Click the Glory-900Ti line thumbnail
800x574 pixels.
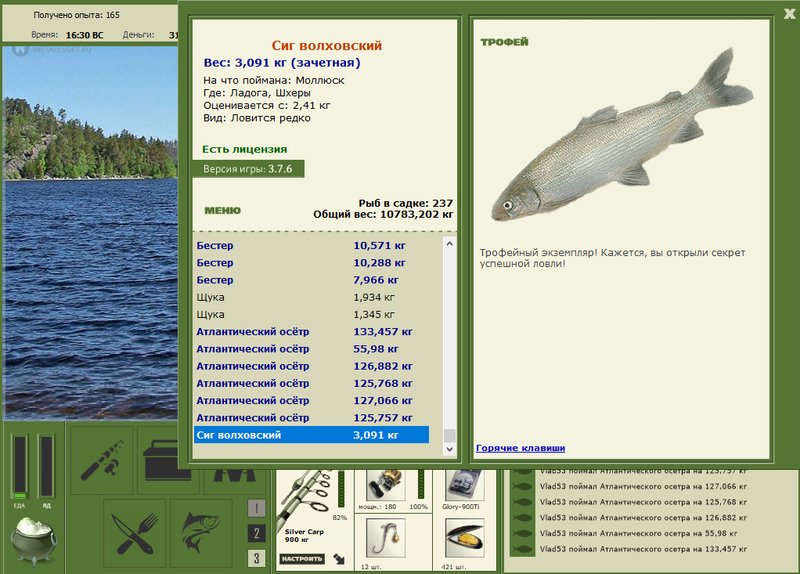click(x=464, y=486)
